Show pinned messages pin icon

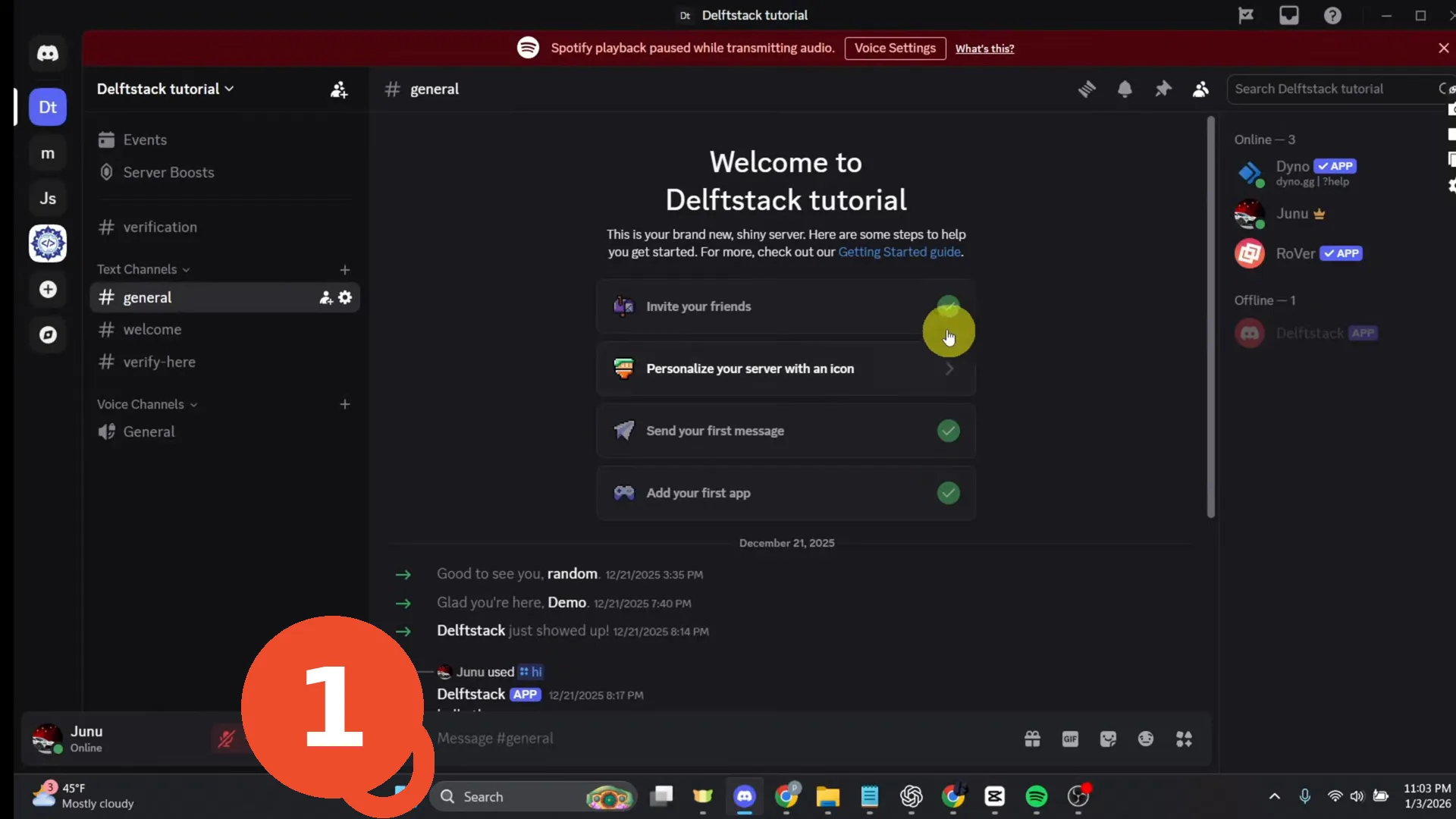tap(1163, 89)
